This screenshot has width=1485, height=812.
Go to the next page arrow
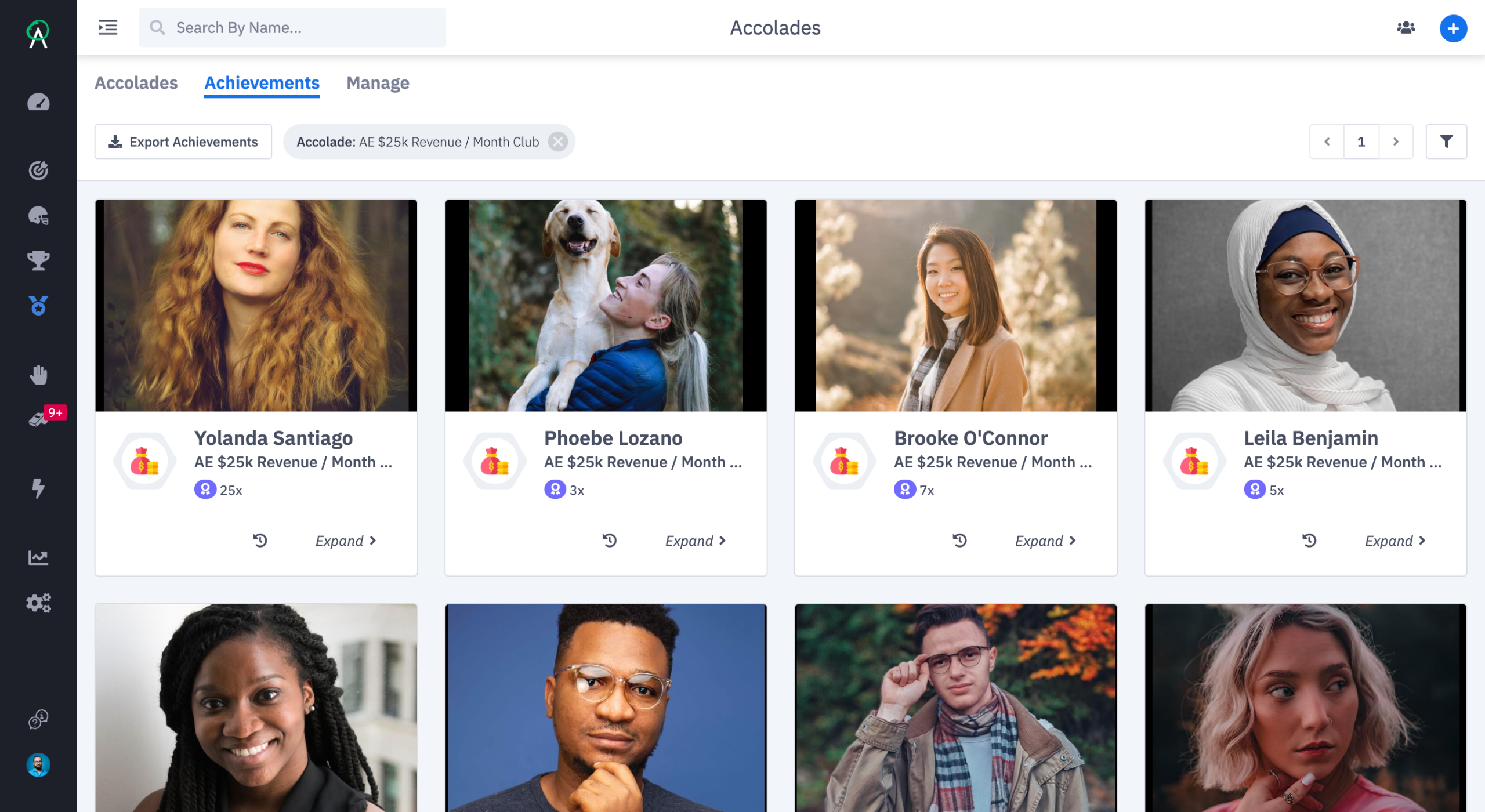point(1396,142)
